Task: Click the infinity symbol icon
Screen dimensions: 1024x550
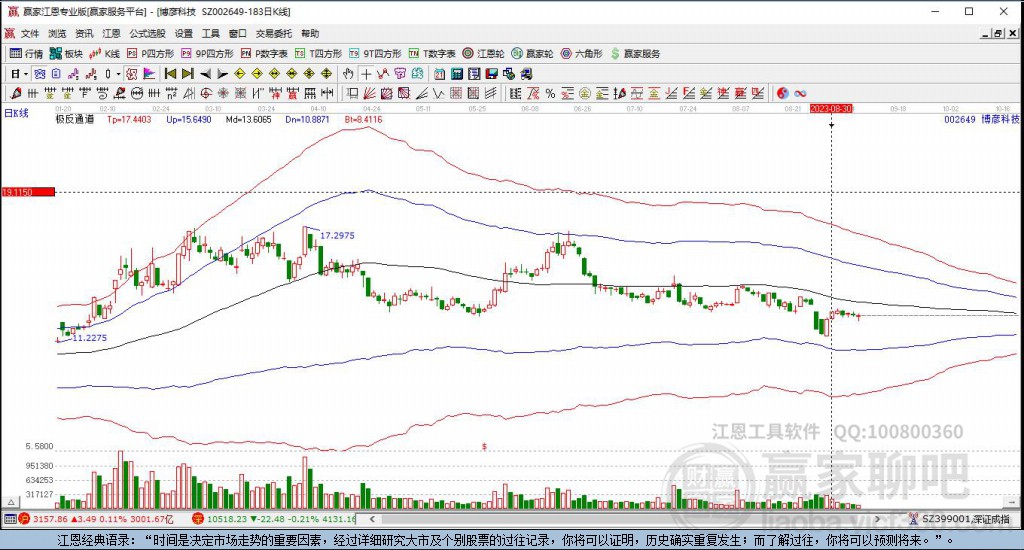Action: click(800, 93)
